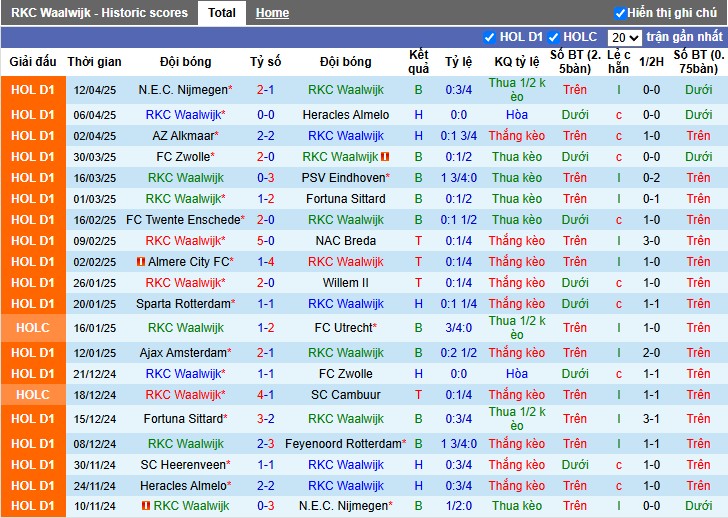The width and height of the screenshot is (728, 518).
Task: Uncheck the HOLC league filter
Action: click(553, 37)
